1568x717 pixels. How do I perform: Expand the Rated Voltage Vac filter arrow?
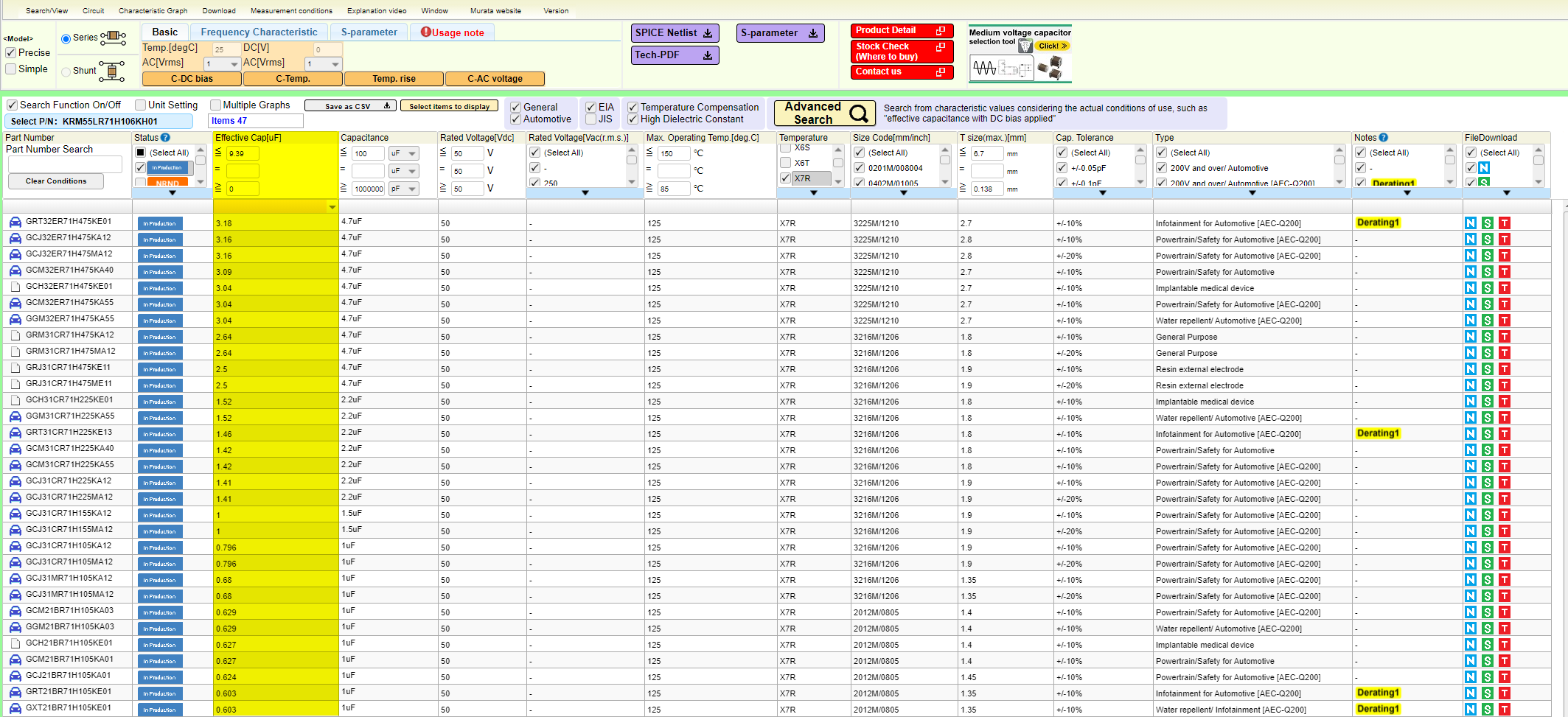point(585,193)
